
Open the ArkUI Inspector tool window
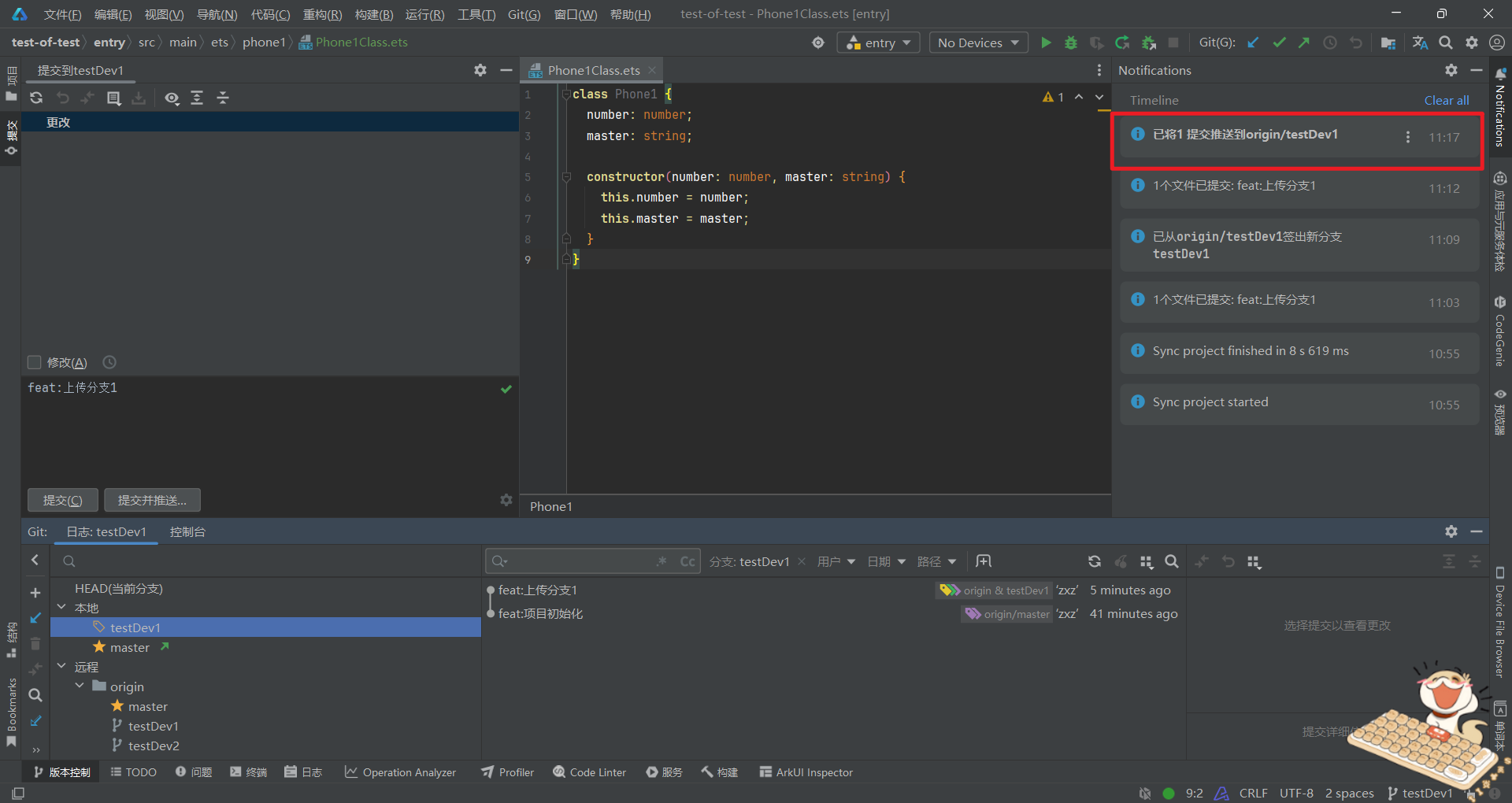pos(806,772)
